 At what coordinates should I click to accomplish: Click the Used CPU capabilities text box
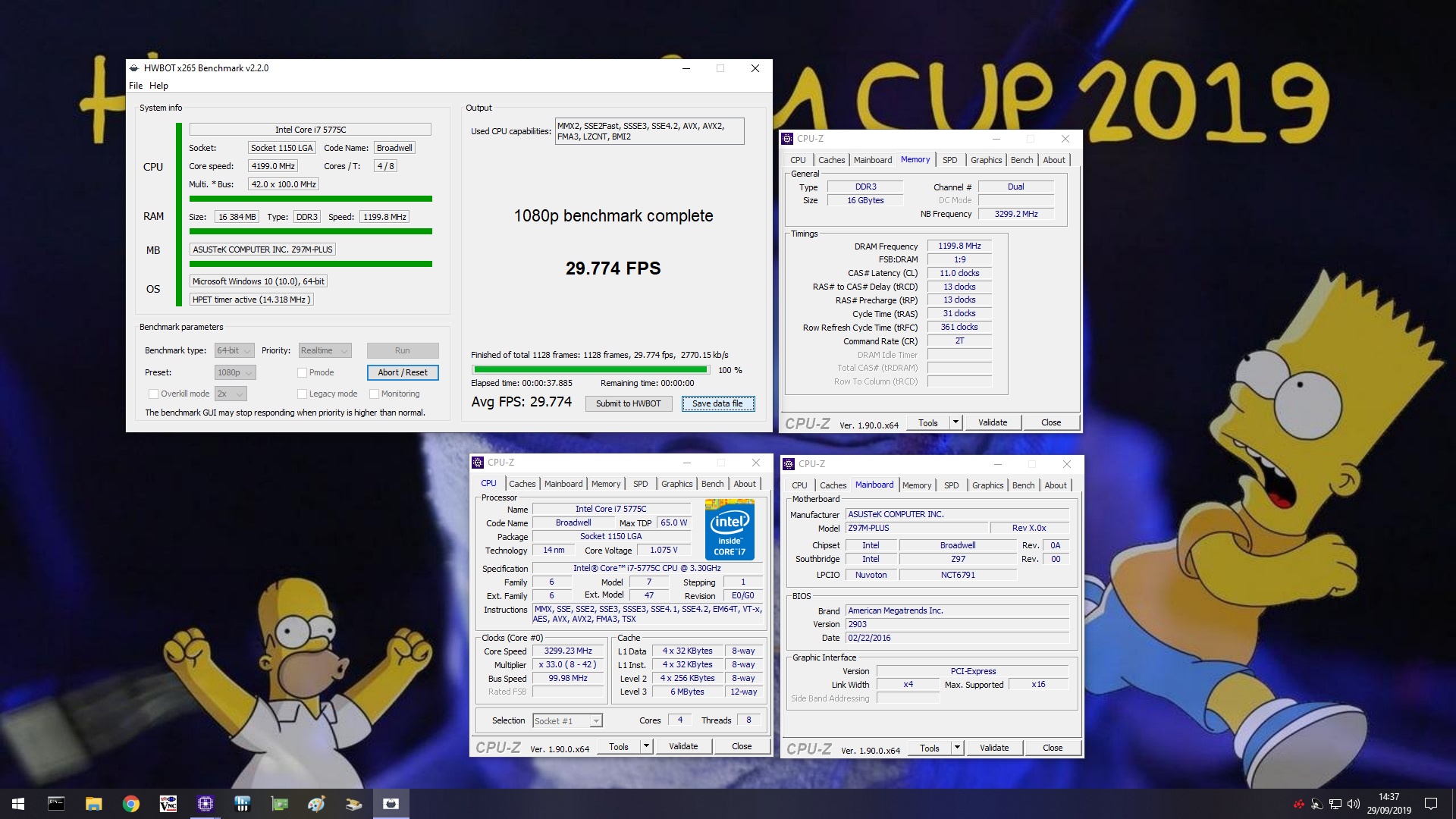click(x=650, y=131)
